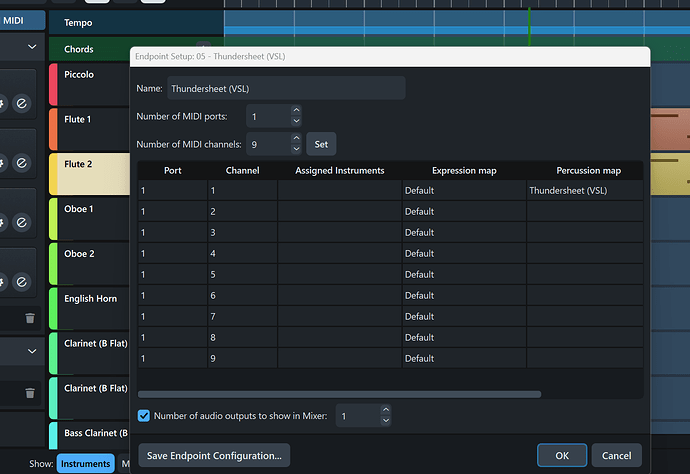This screenshot has width=690, height=474.
Task: Click Save Endpoint Configuration button
Action: point(214,455)
